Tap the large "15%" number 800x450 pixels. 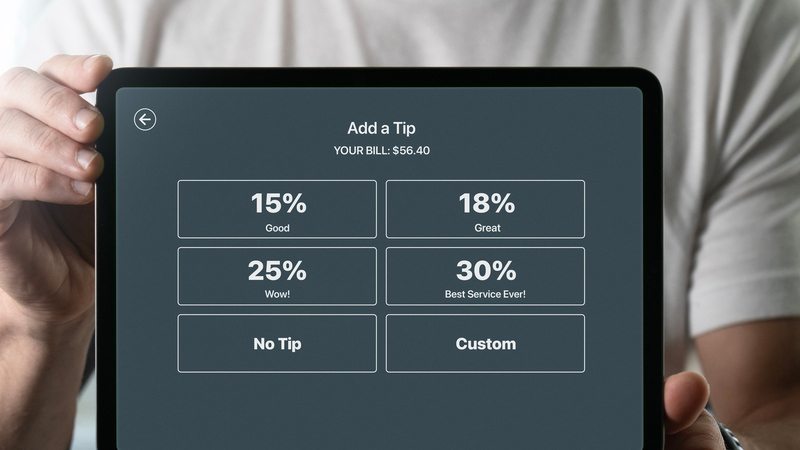pos(278,203)
